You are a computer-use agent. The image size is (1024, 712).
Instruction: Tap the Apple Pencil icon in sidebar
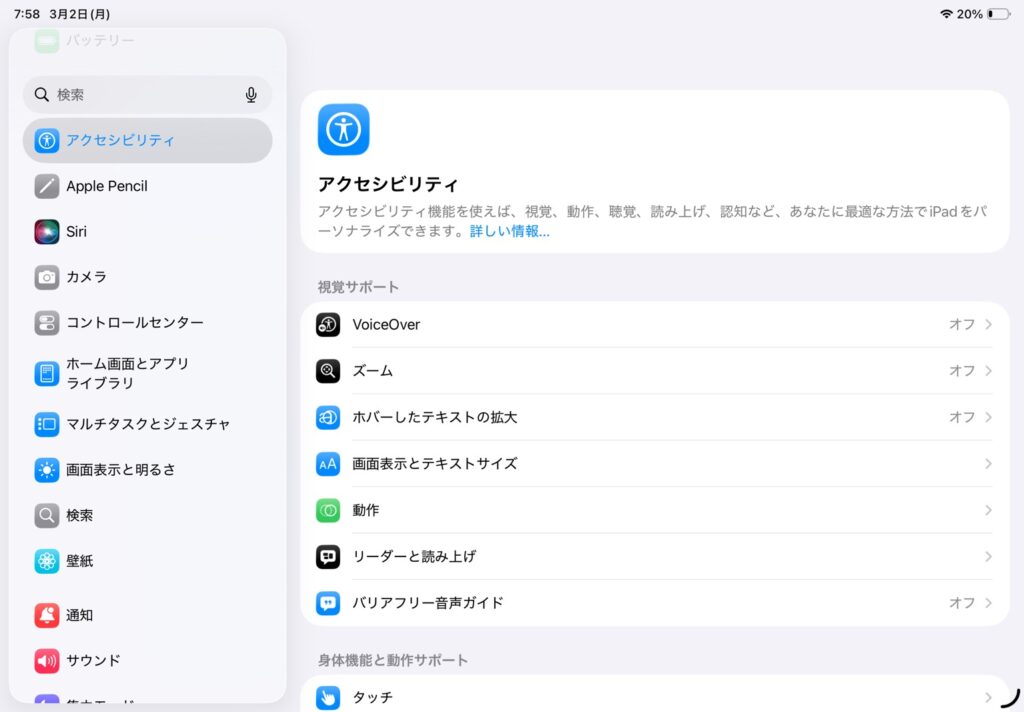point(47,186)
